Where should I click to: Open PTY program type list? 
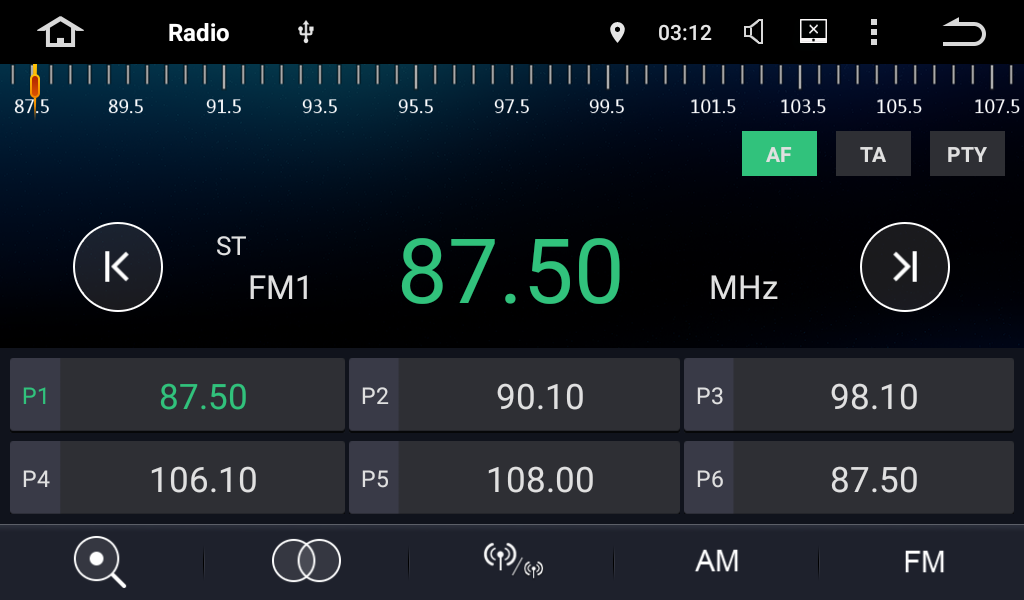pos(967,154)
